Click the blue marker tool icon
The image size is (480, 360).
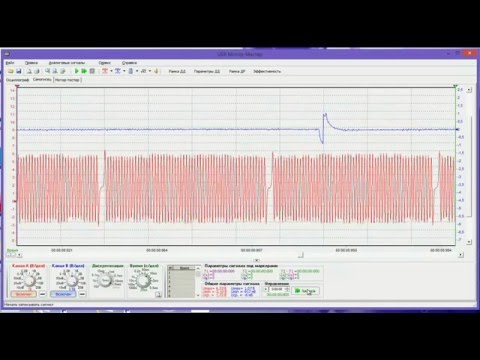click(x=118, y=71)
